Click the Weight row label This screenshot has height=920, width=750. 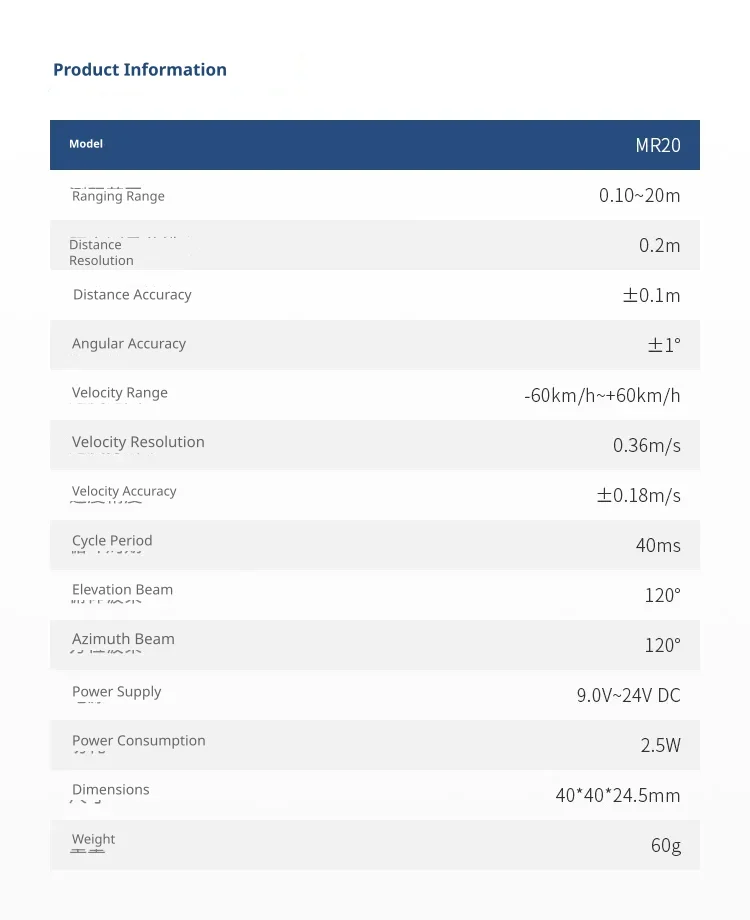(93, 839)
